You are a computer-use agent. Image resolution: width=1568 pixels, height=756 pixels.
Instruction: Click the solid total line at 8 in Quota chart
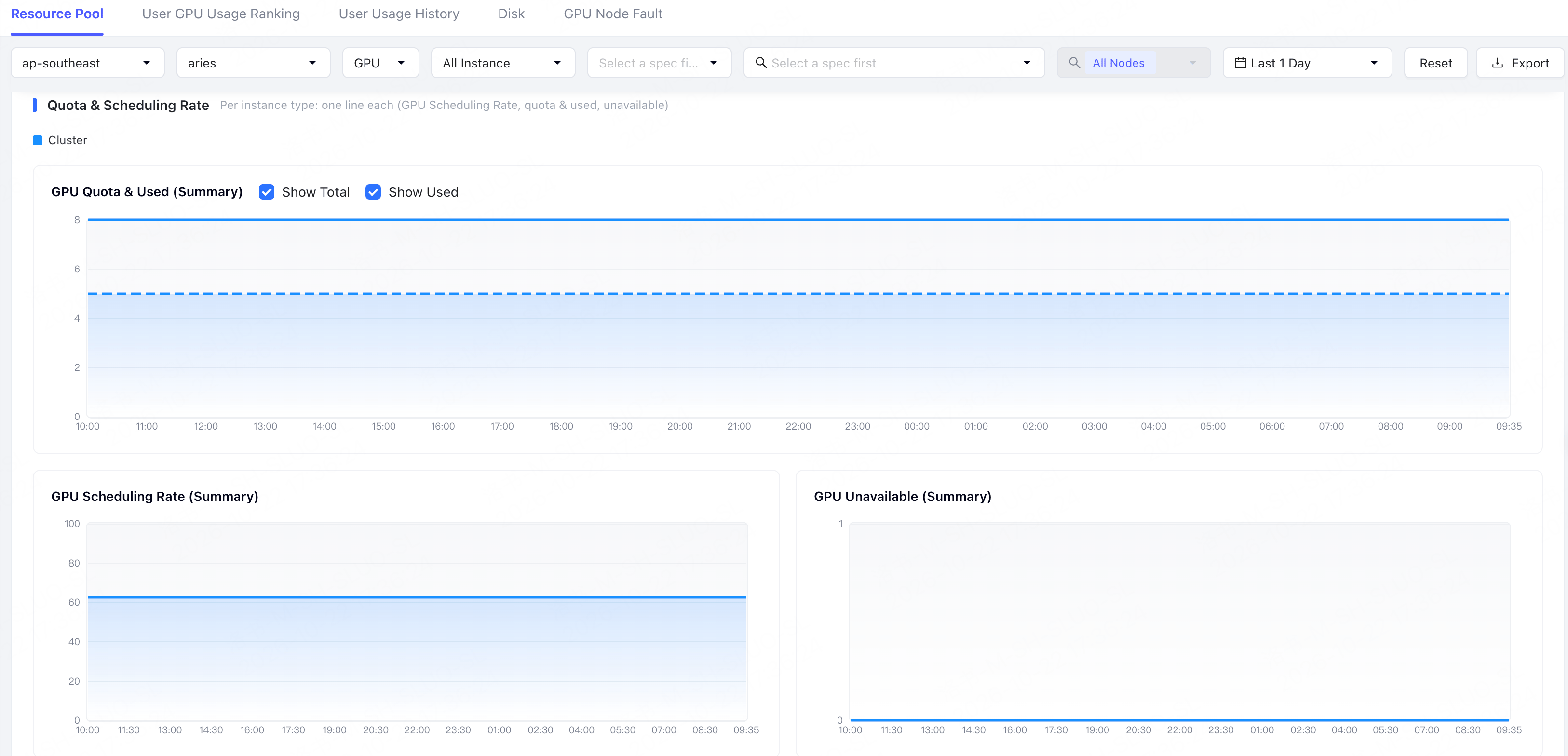[x=798, y=220]
